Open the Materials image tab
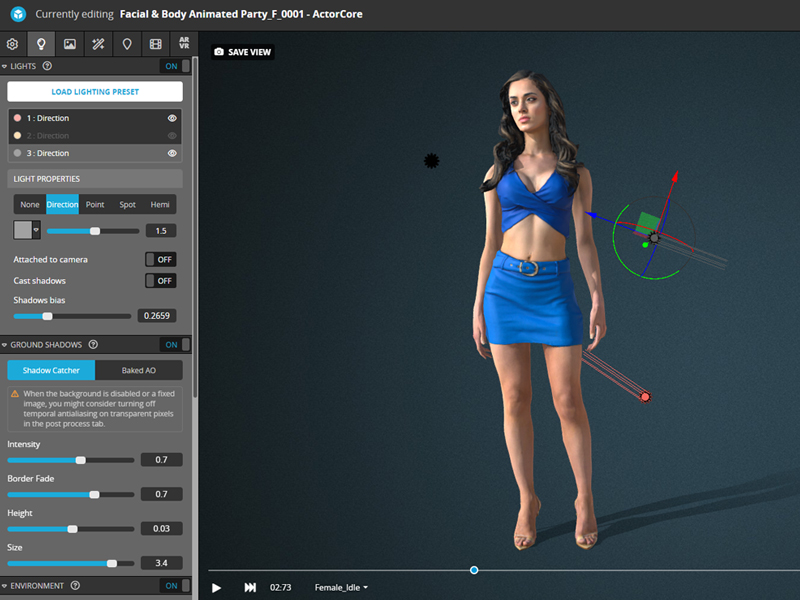Image resolution: width=800 pixels, height=600 pixels. (x=69, y=44)
